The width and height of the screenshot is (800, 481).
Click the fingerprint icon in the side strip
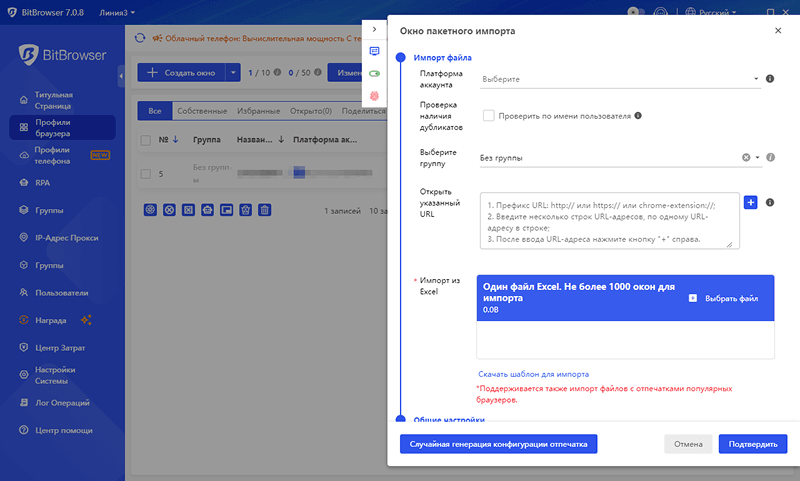tap(375, 96)
